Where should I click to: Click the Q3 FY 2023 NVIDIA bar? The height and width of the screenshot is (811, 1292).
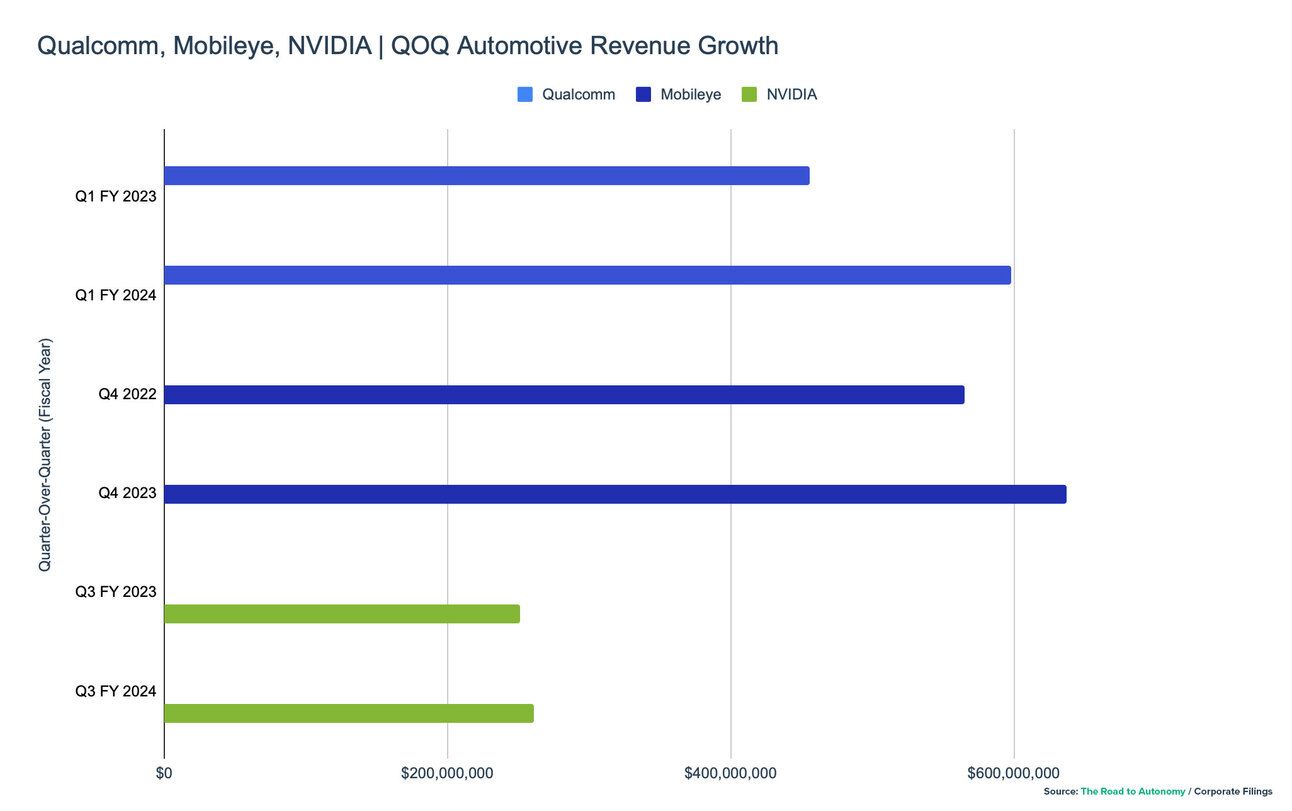[x=342, y=614]
